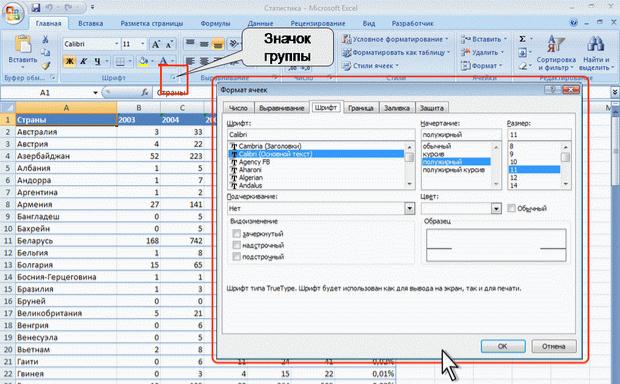
Task: Open the Подчеркивание dropdown showing Нет
Action: coord(410,208)
